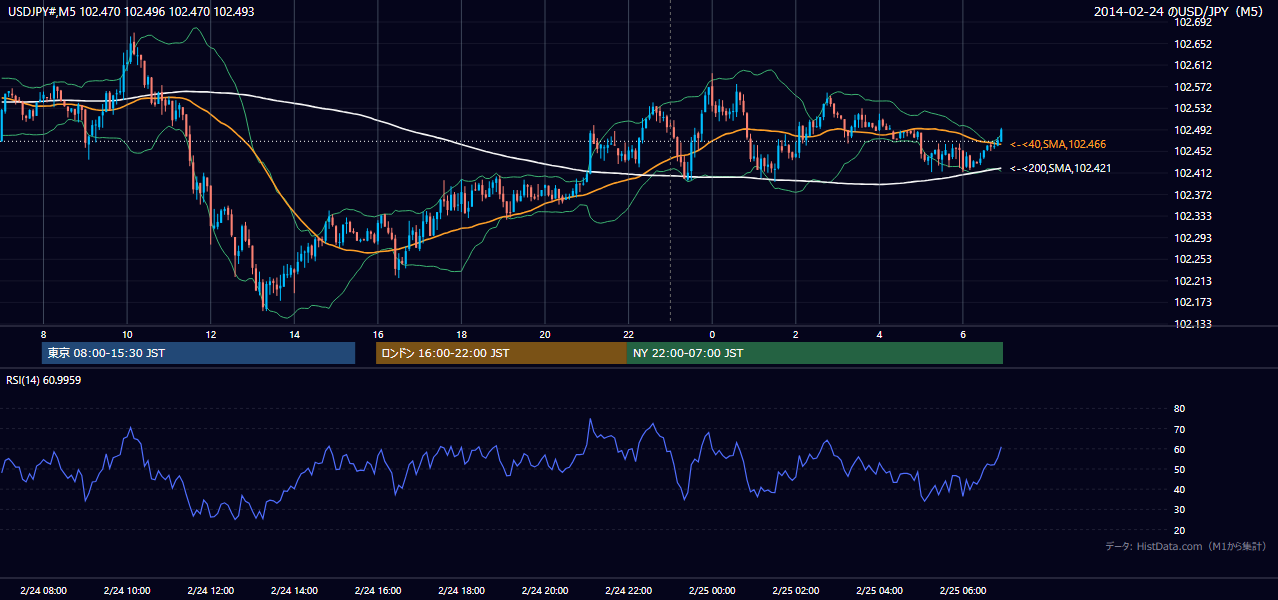1278x600 pixels.
Task: Click the 2014-02-24 のUSD/JPY (M5) heading
Action: (x=1180, y=11)
